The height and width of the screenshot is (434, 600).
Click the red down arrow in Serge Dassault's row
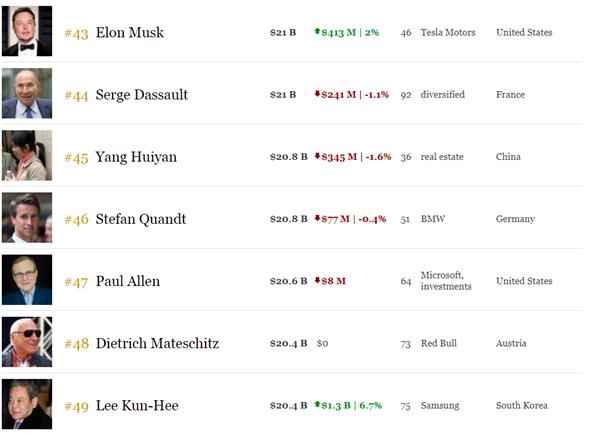pos(317,94)
